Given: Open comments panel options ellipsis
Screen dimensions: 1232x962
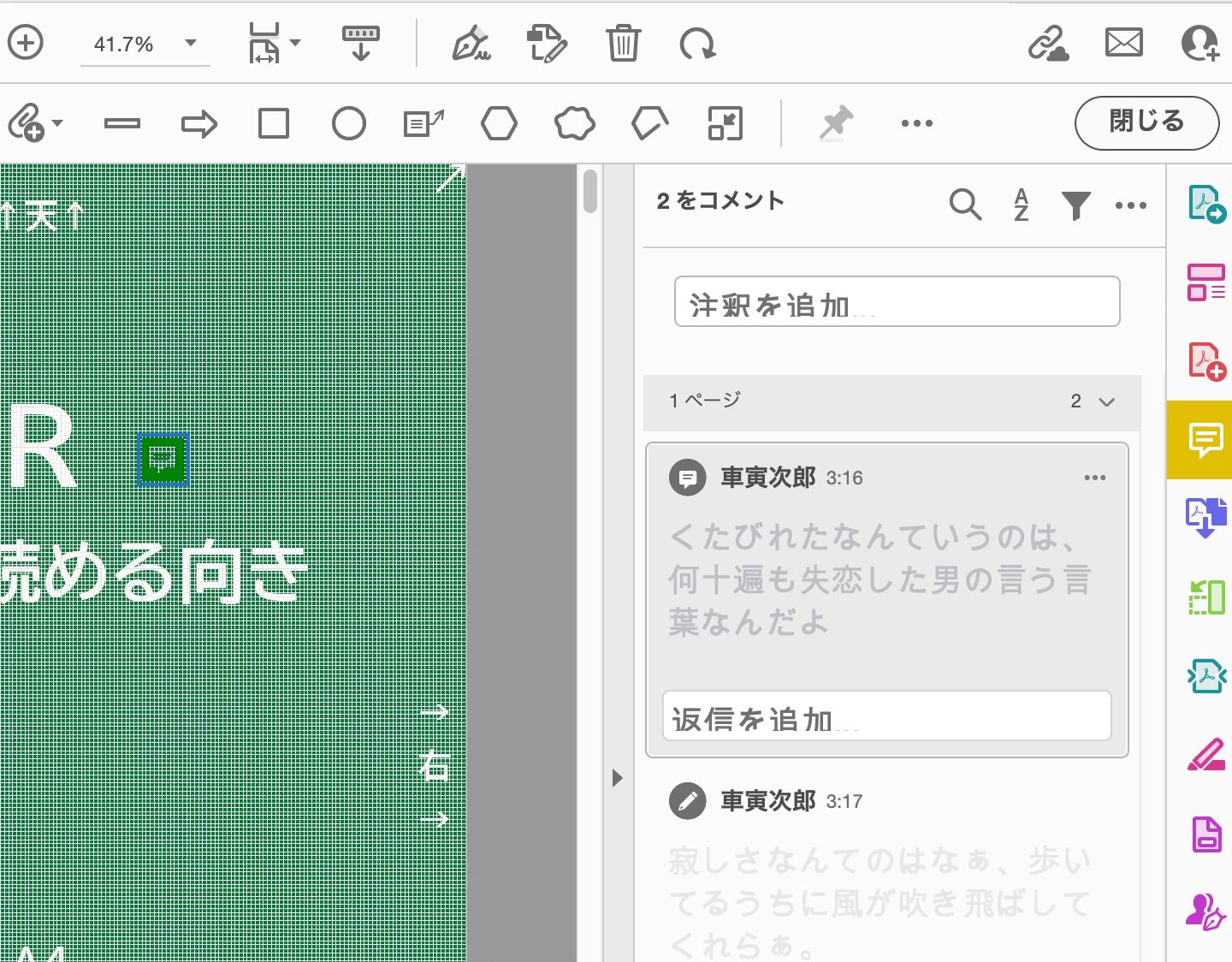Looking at the screenshot, I should (1131, 205).
